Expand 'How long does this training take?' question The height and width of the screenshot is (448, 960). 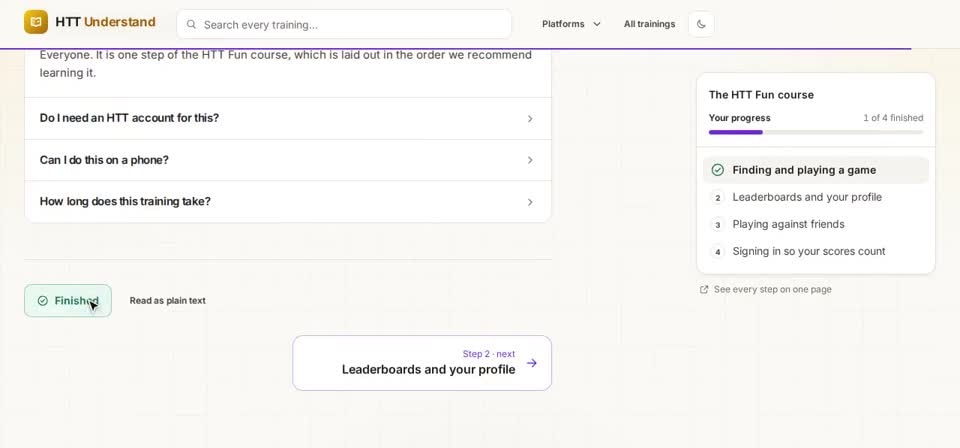tap(288, 202)
